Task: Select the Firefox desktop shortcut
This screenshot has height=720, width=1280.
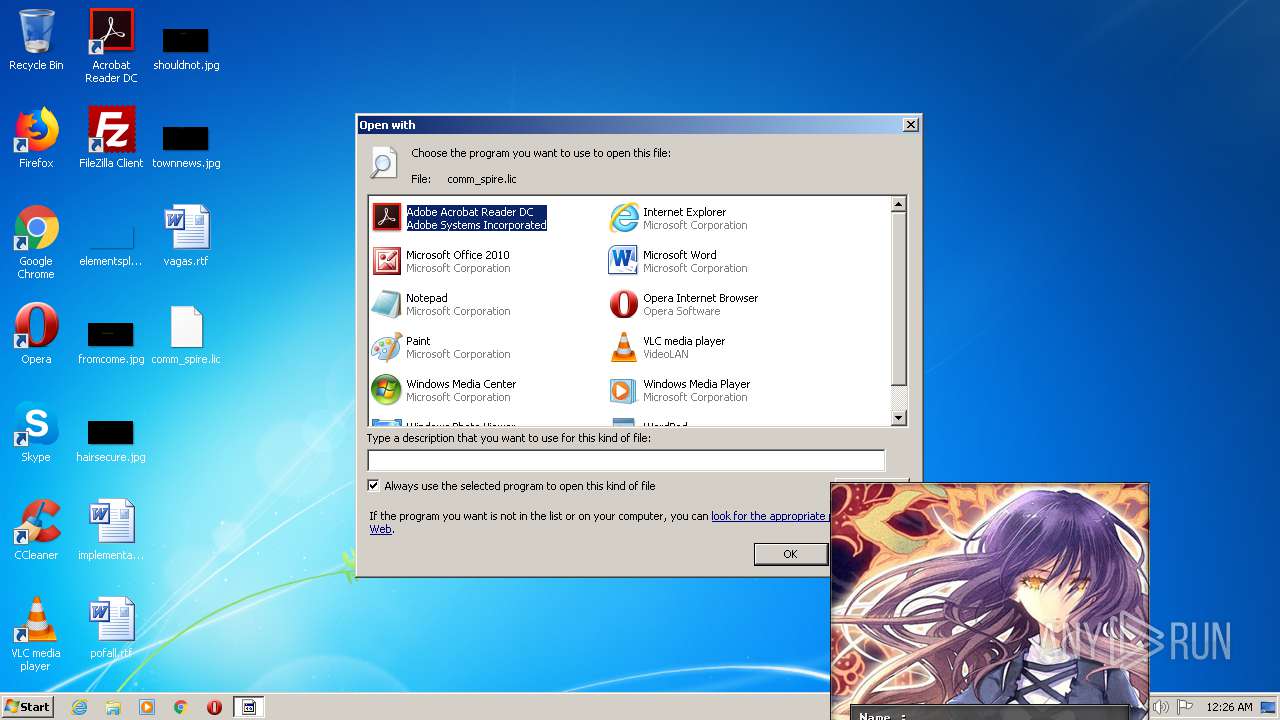Action: [x=36, y=138]
